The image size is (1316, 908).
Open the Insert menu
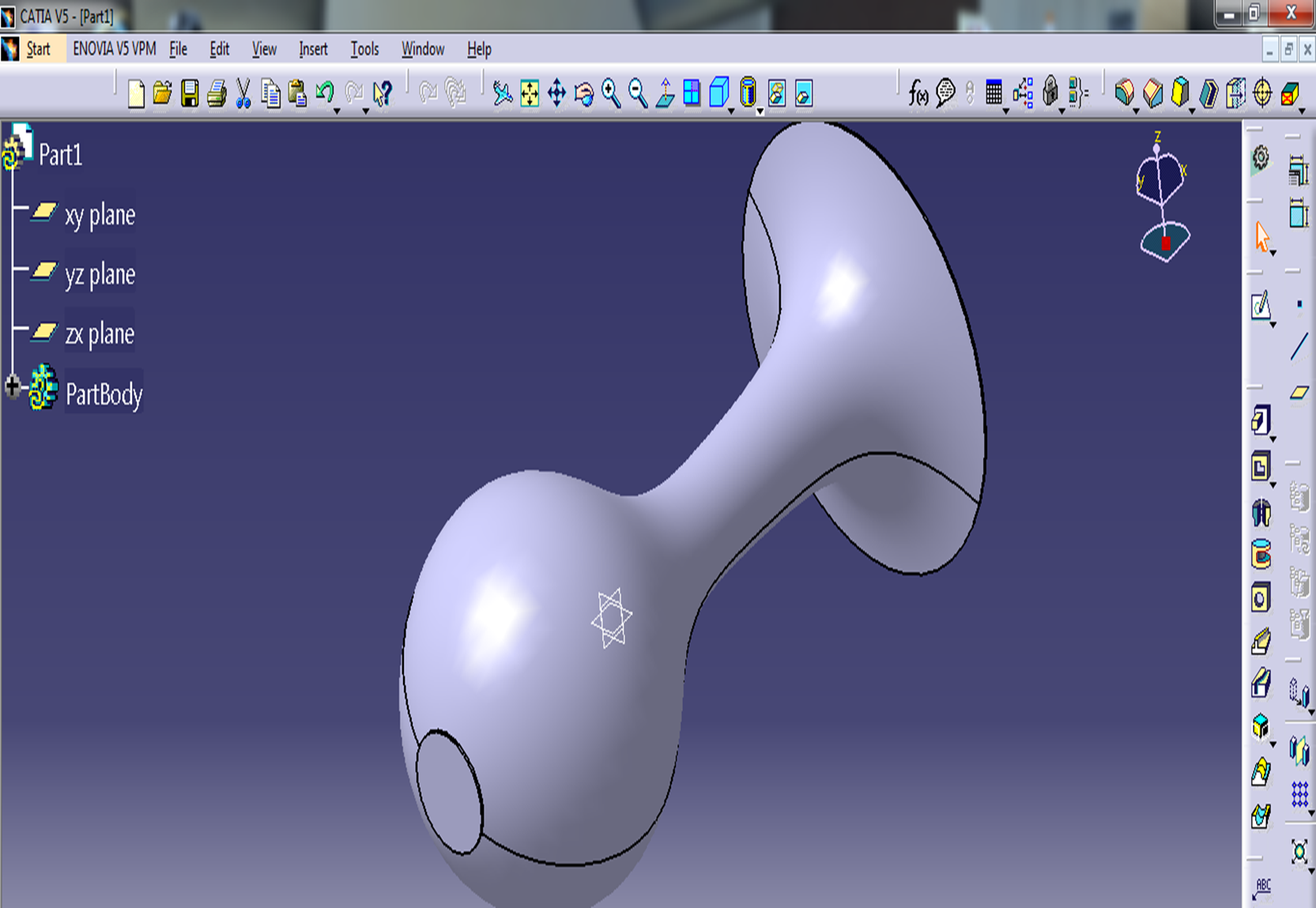(x=313, y=49)
